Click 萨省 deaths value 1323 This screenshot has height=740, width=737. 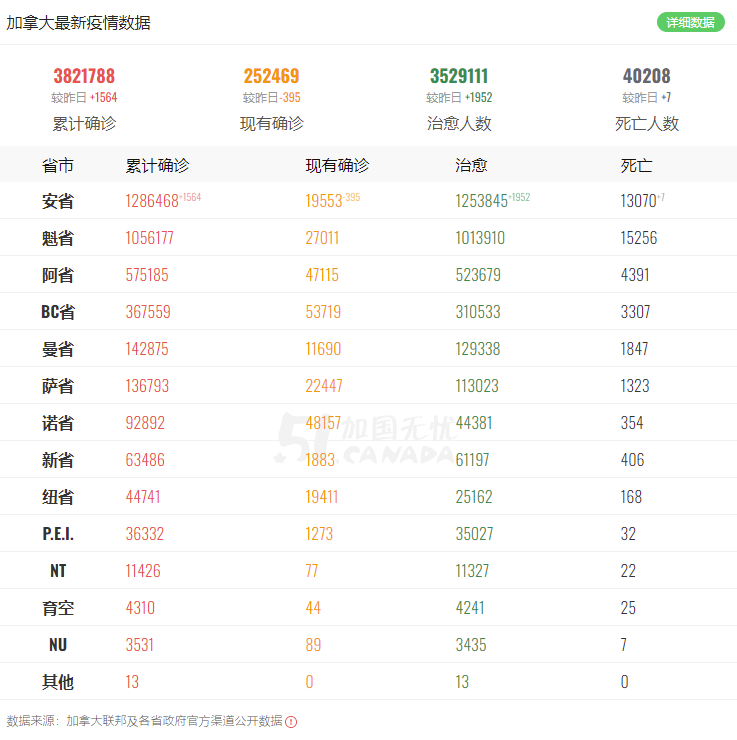(x=635, y=386)
